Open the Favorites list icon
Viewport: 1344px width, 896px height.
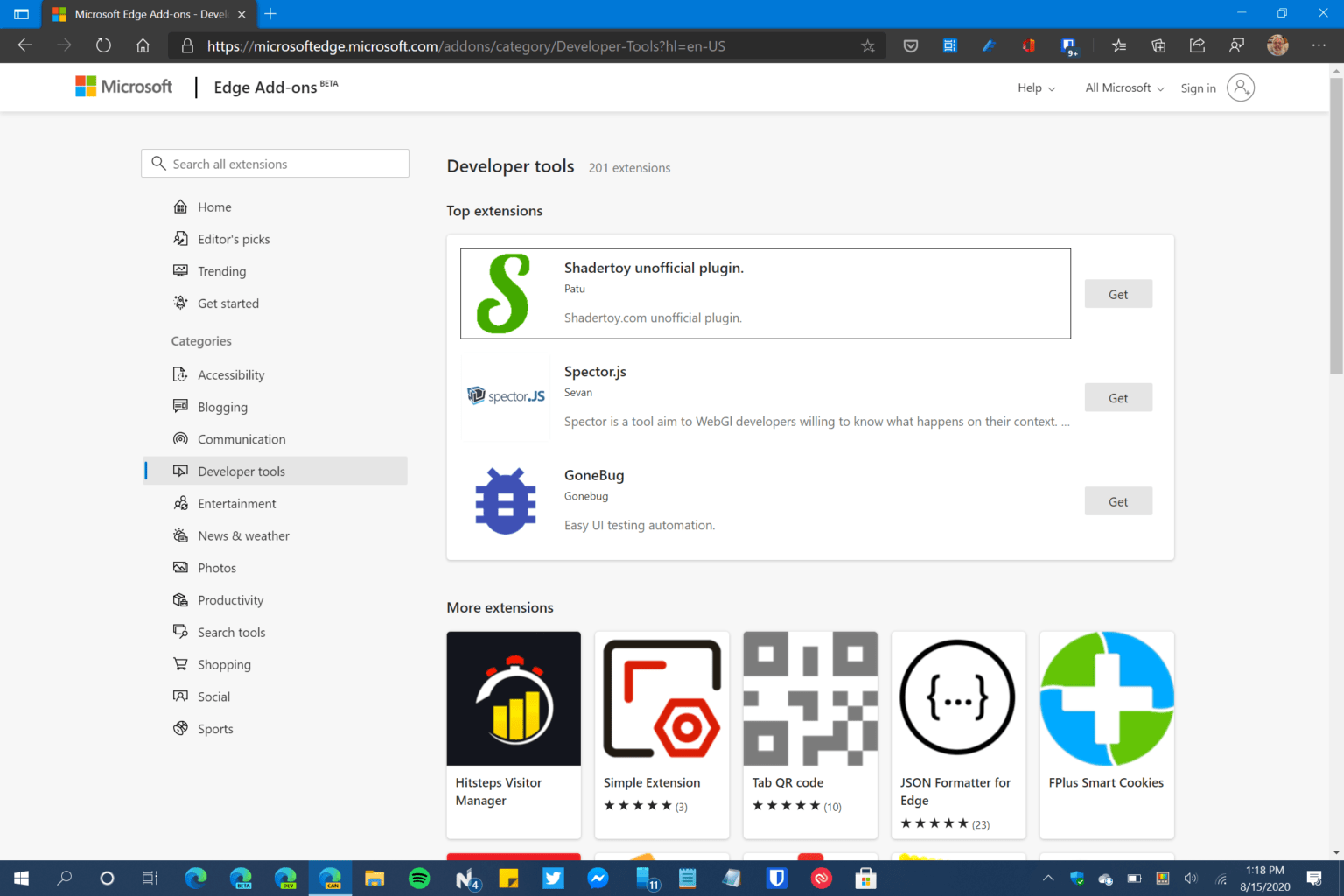pos(1118,45)
